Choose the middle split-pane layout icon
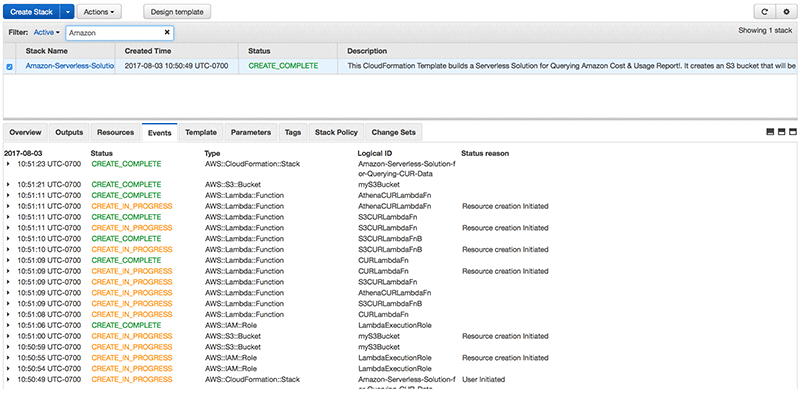The image size is (800, 393). (782, 132)
